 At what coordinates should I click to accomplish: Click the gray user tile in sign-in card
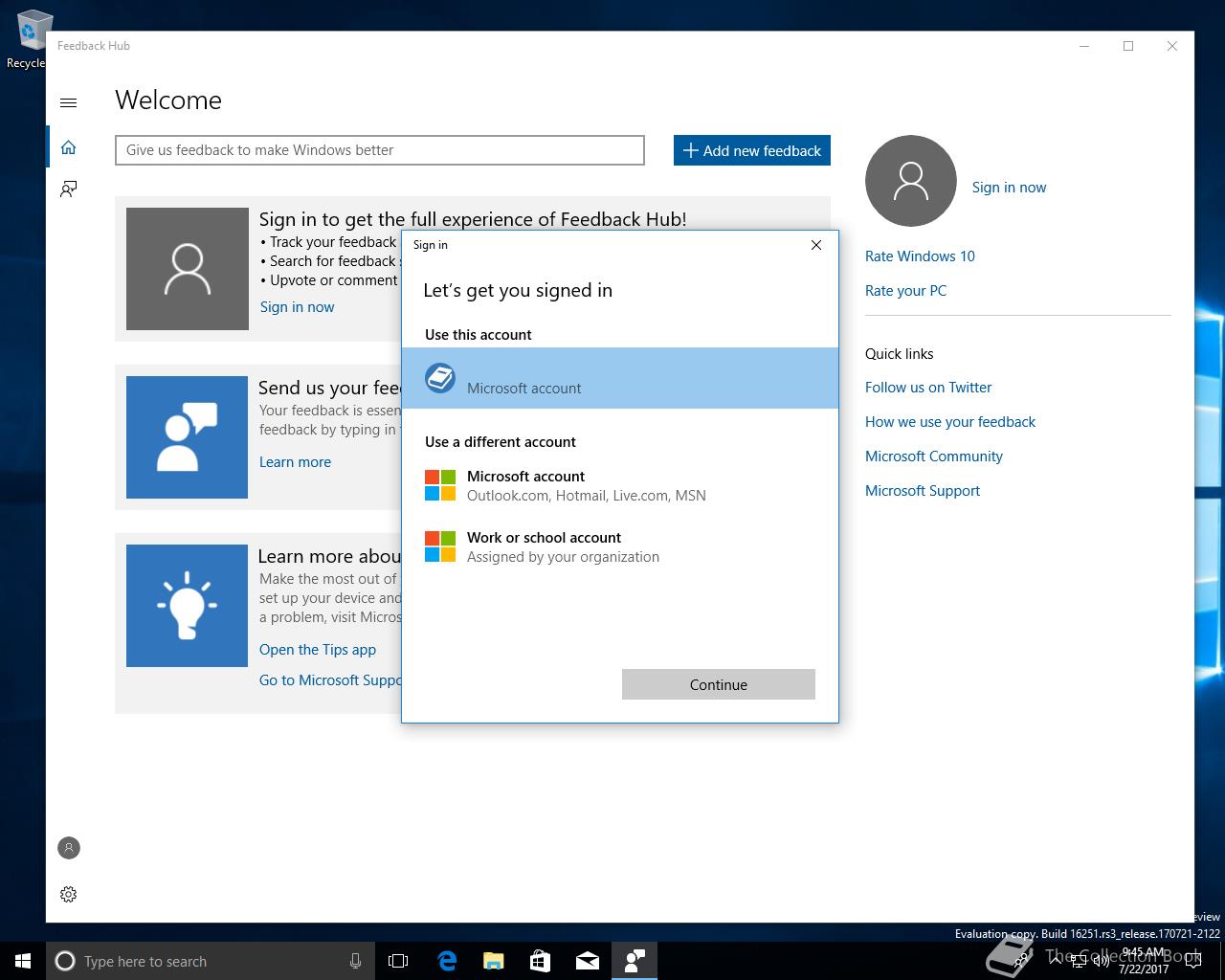(188, 269)
